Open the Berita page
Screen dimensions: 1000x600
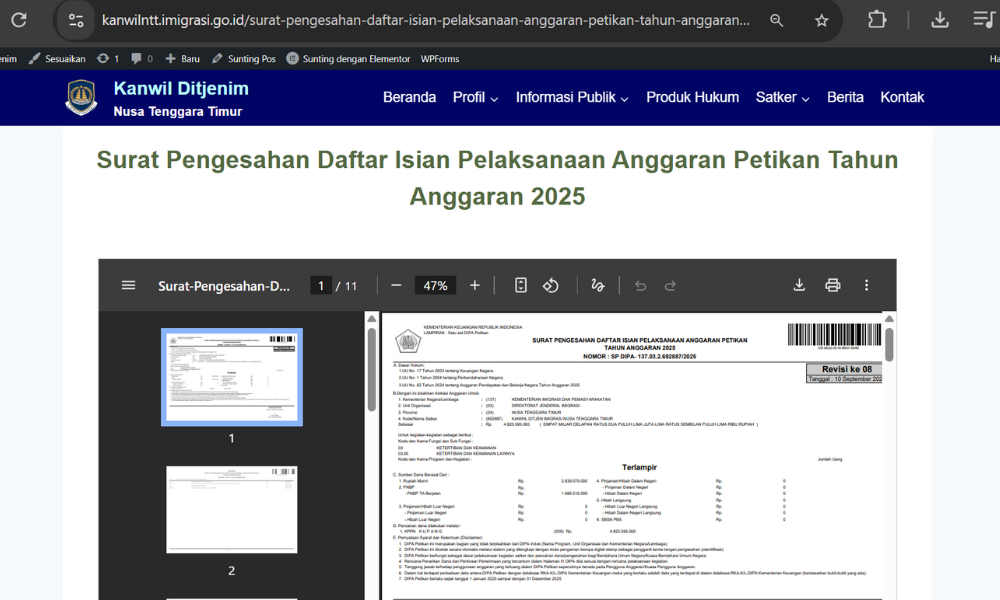point(845,98)
